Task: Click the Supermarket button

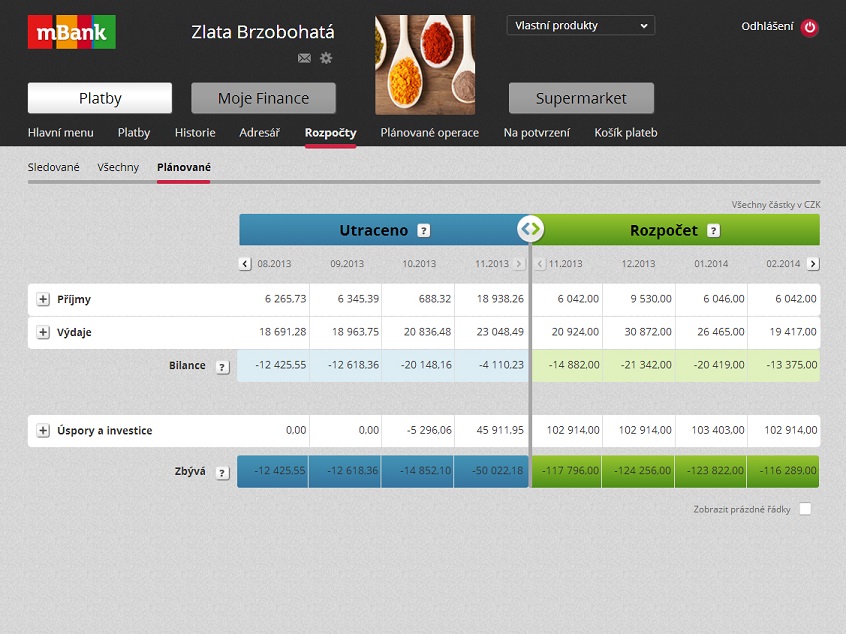Action: tap(581, 98)
